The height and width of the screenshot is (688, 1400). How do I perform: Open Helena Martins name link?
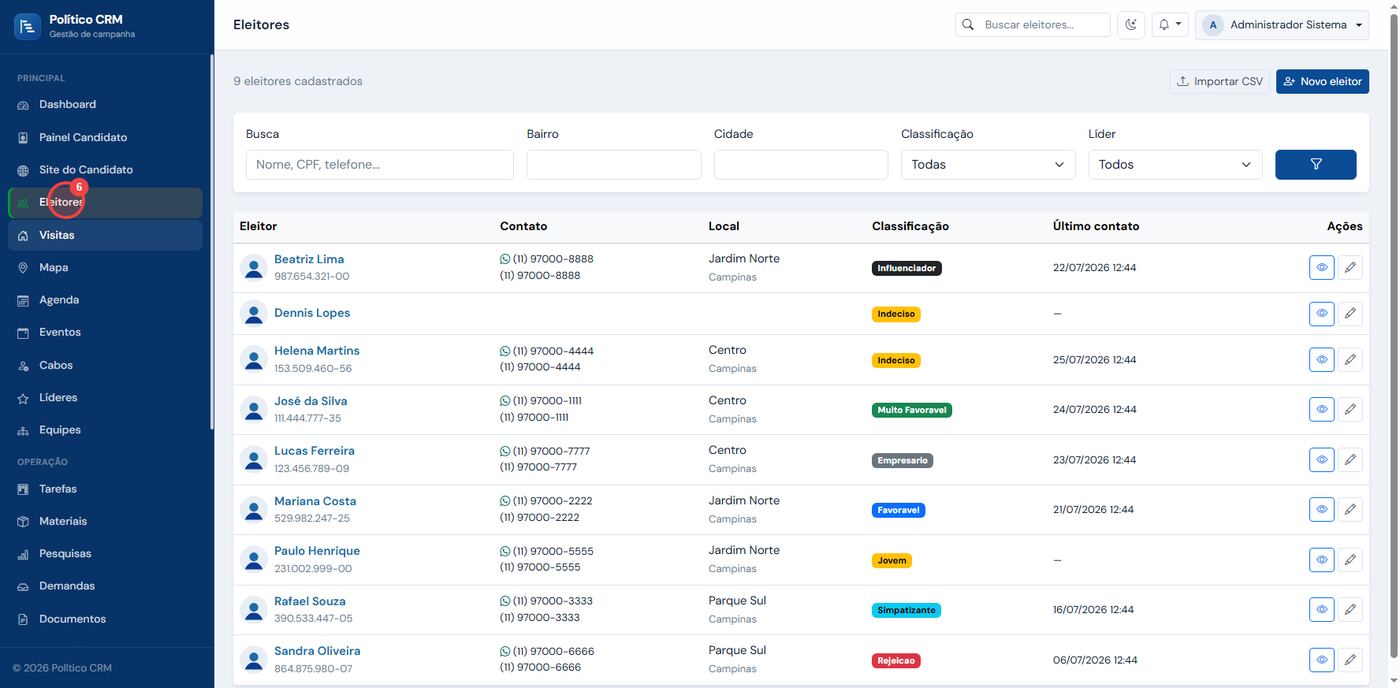coord(317,351)
